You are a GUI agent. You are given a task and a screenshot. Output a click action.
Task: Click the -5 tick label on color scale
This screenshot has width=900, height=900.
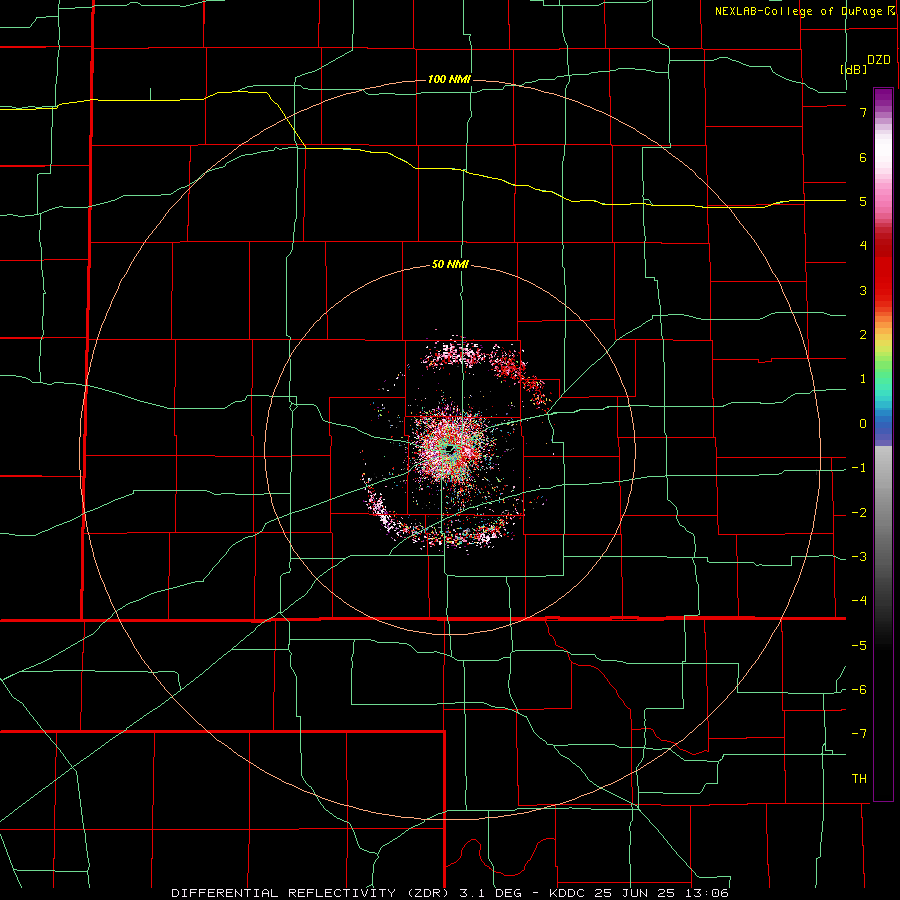point(859,646)
